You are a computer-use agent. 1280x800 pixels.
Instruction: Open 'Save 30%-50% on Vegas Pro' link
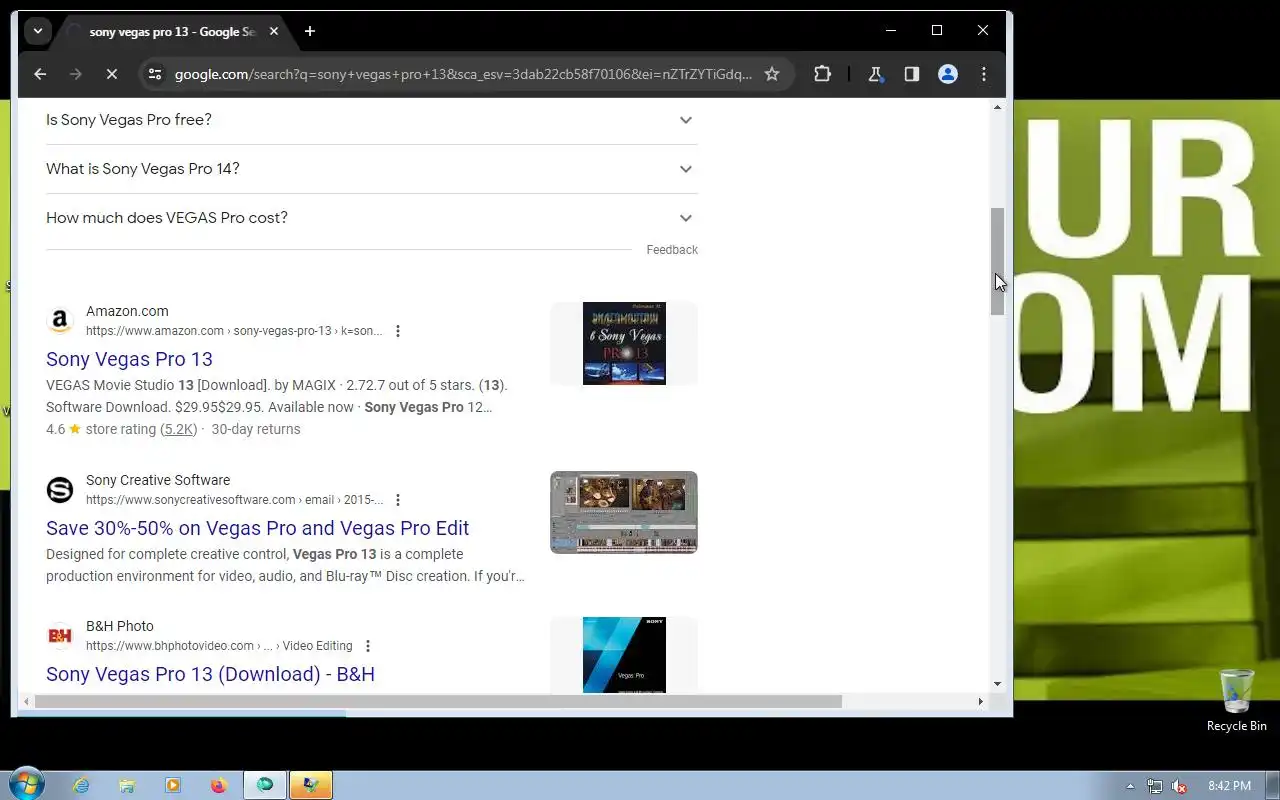pos(257,528)
